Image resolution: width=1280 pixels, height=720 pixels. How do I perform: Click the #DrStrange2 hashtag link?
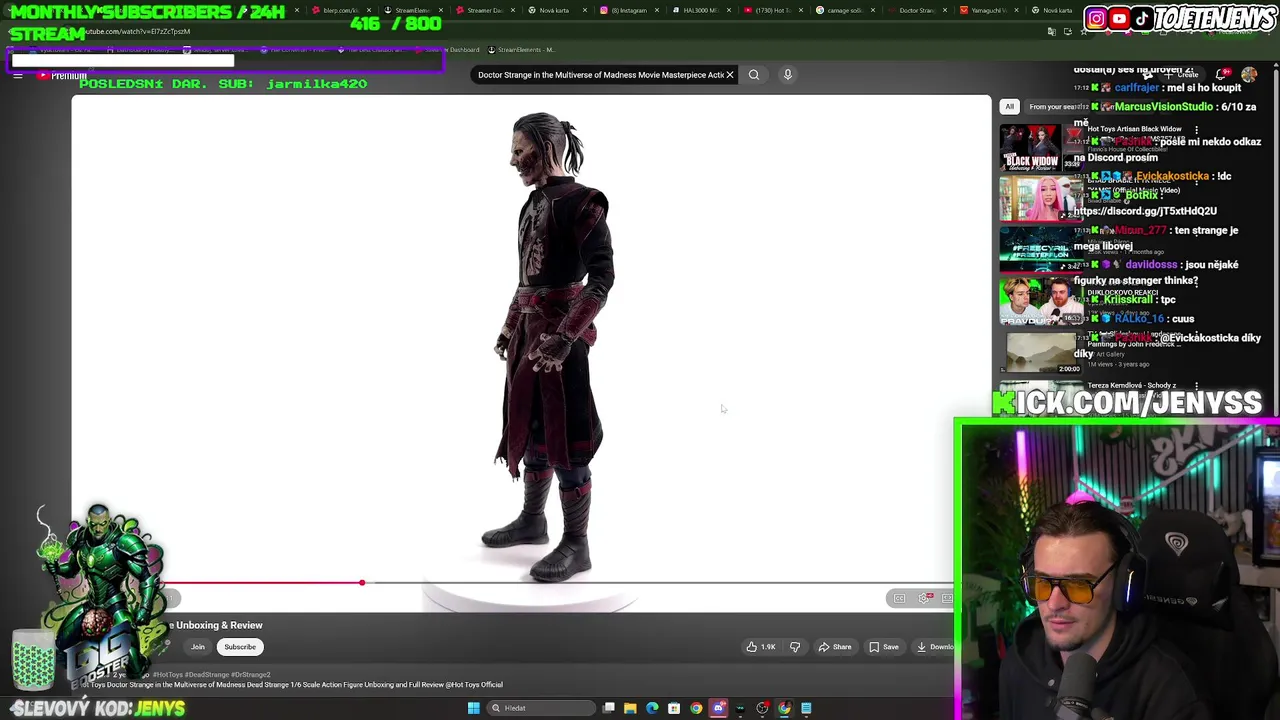[x=251, y=675]
